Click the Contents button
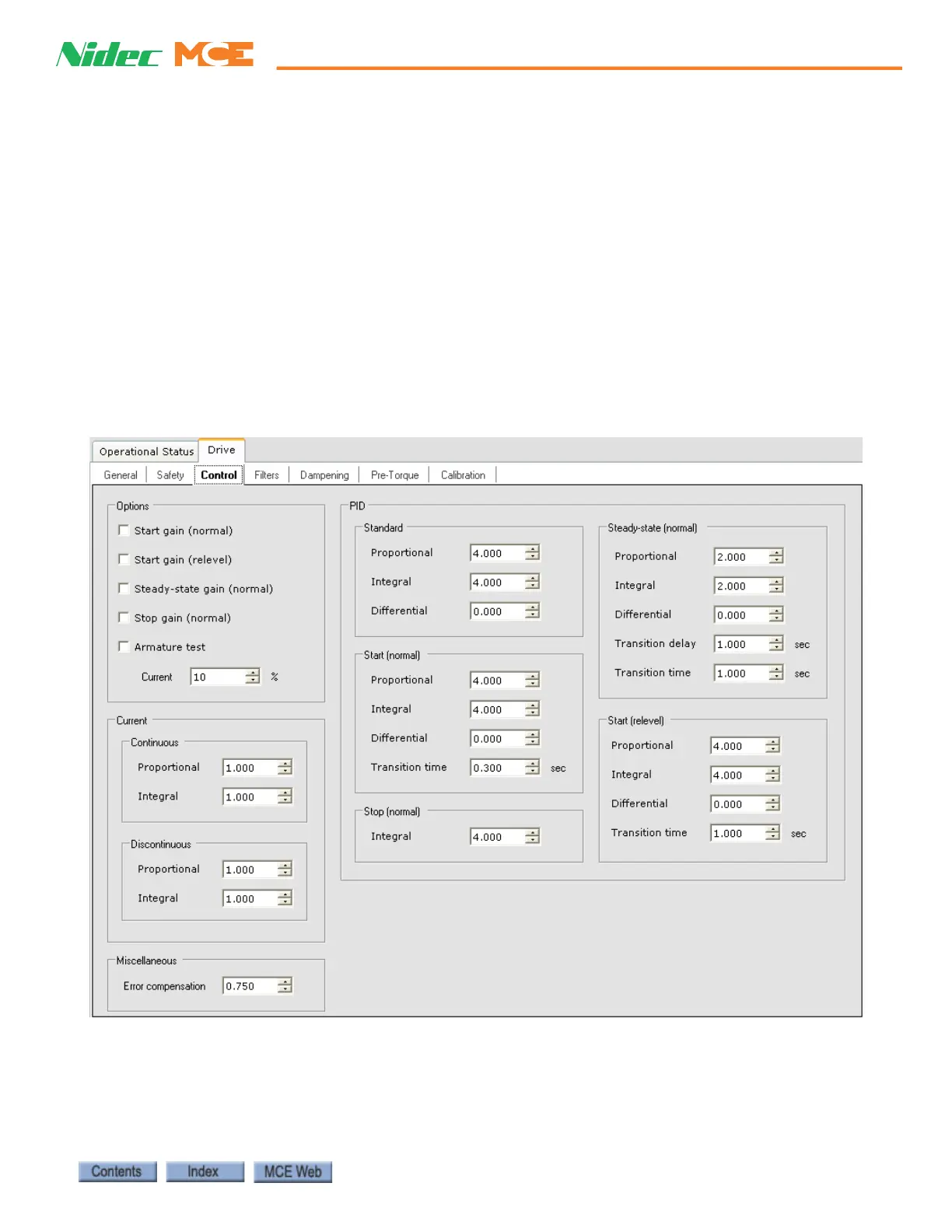 coord(117,1171)
